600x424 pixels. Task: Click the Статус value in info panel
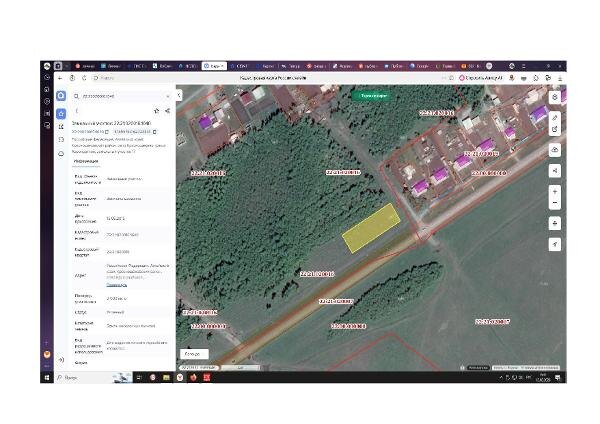click(116, 312)
